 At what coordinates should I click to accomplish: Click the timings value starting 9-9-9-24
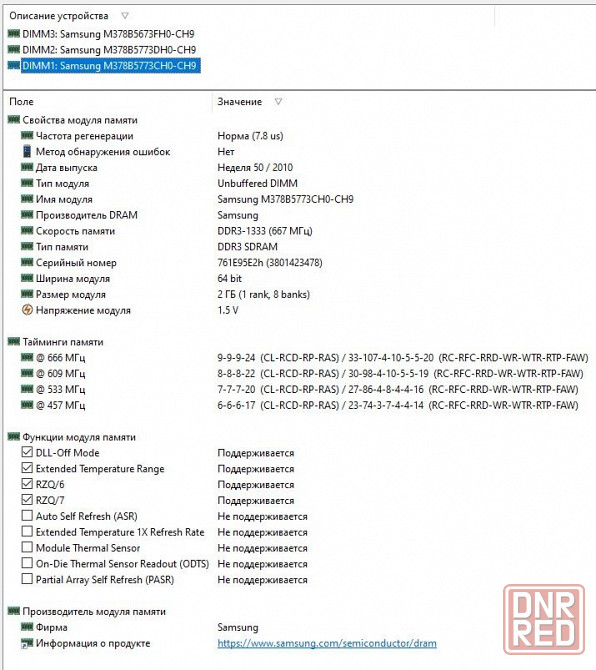(402, 357)
